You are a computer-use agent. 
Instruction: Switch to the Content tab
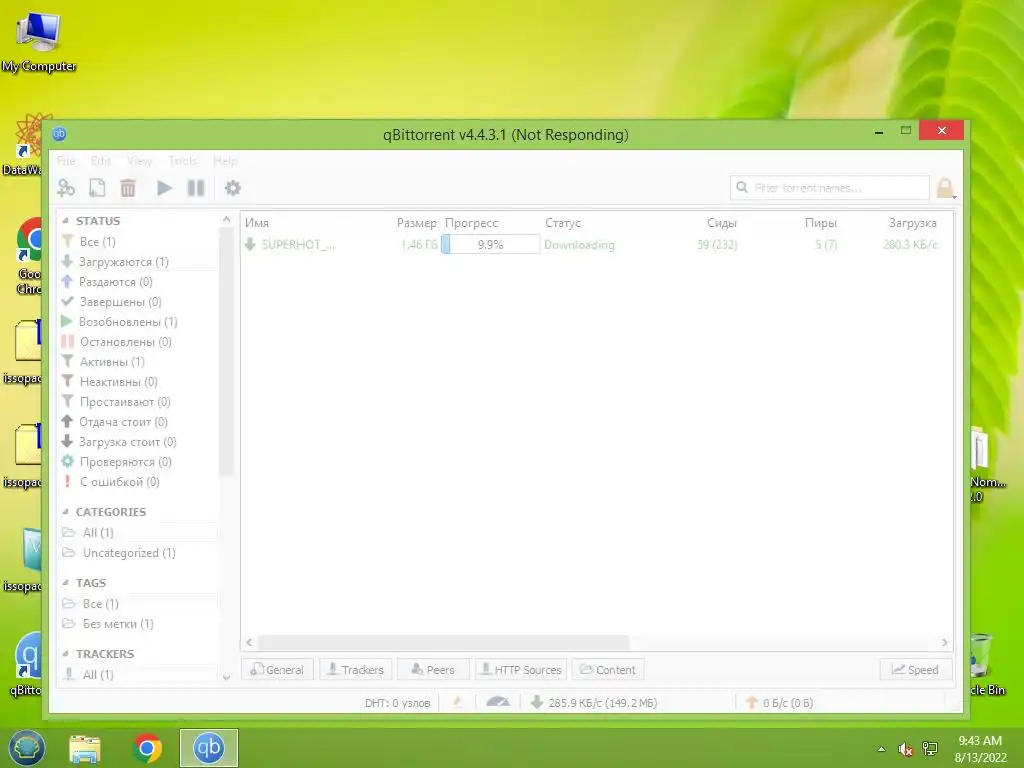pos(608,669)
